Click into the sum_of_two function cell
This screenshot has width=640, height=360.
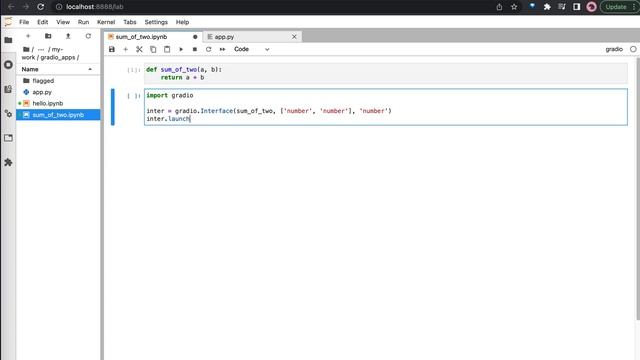[x=386, y=73]
